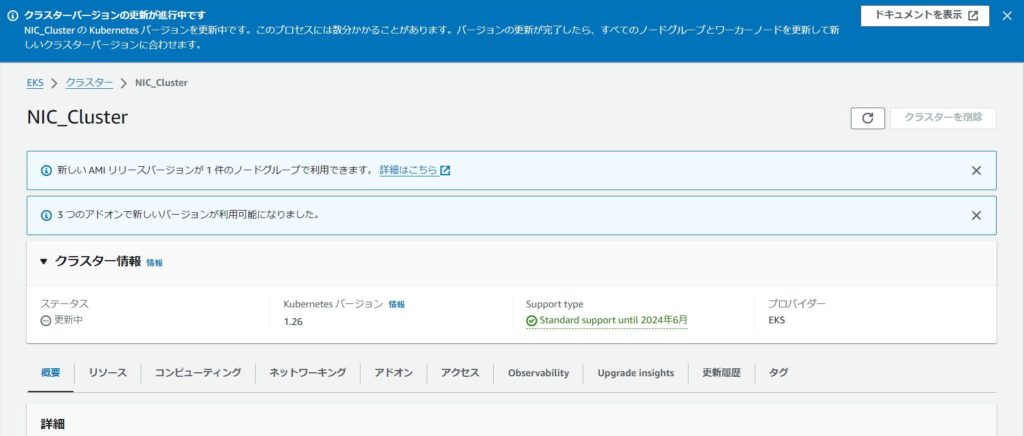Image resolution: width=1024 pixels, height=436 pixels.
Task: Click 情報 link next to Kubernetes バージョン
Action: pyautogui.click(x=396, y=304)
